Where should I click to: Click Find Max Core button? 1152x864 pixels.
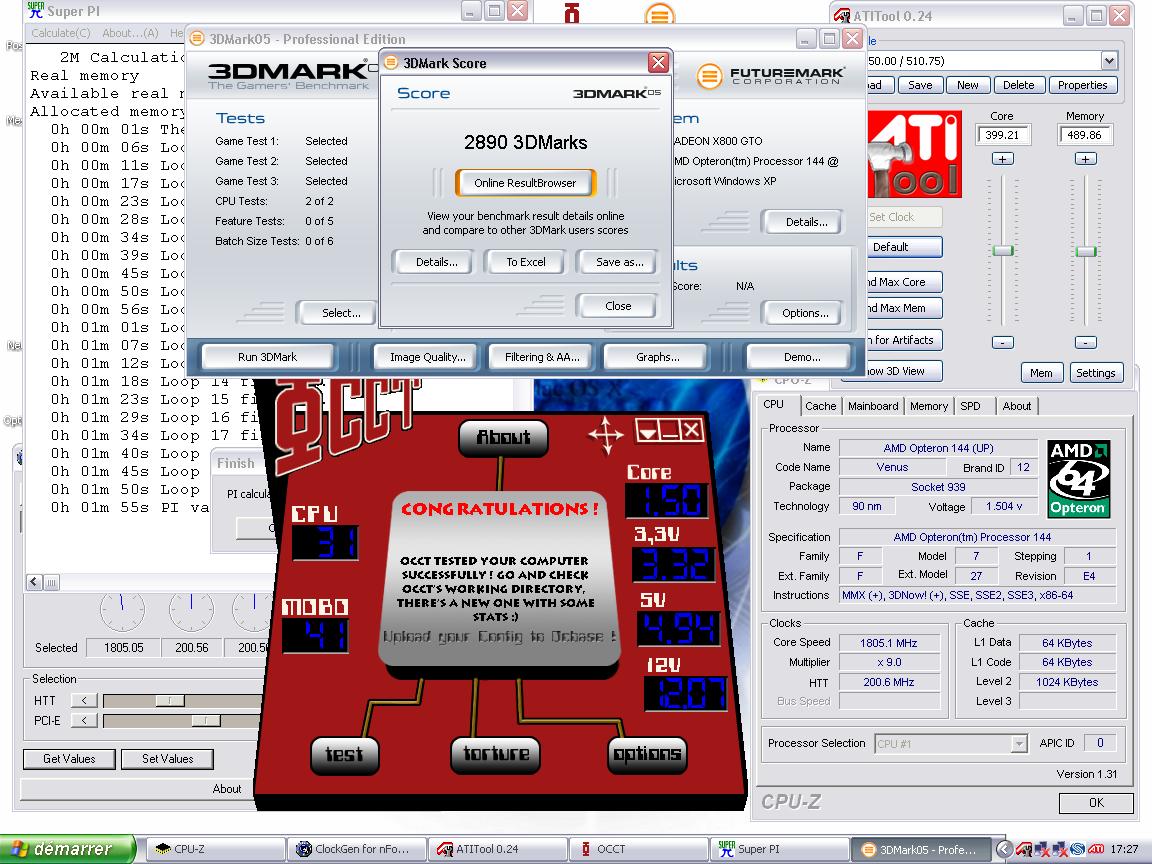(x=903, y=282)
